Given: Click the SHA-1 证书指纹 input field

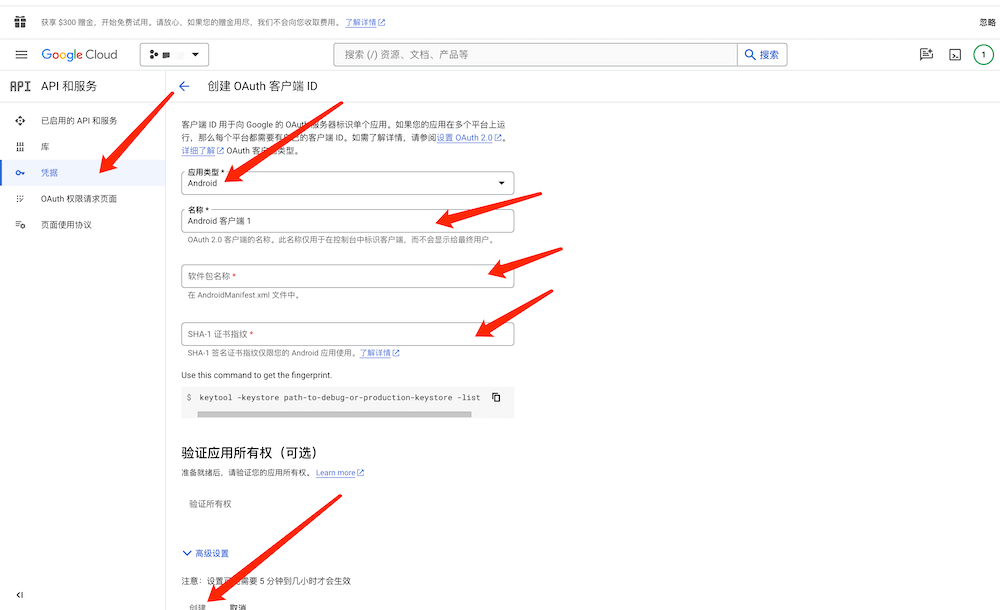Looking at the screenshot, I should coord(347,334).
